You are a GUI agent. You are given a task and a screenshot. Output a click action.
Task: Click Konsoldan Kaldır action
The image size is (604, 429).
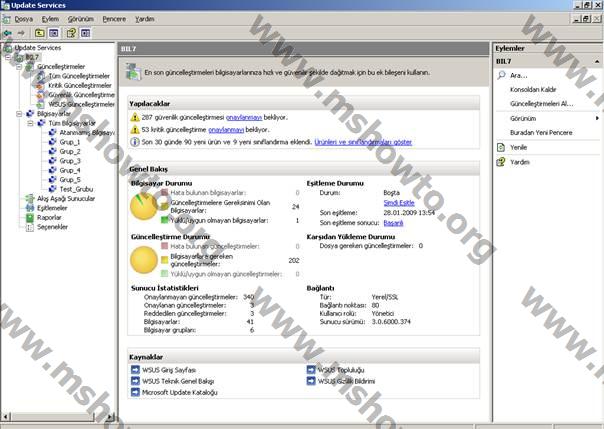(x=533, y=90)
